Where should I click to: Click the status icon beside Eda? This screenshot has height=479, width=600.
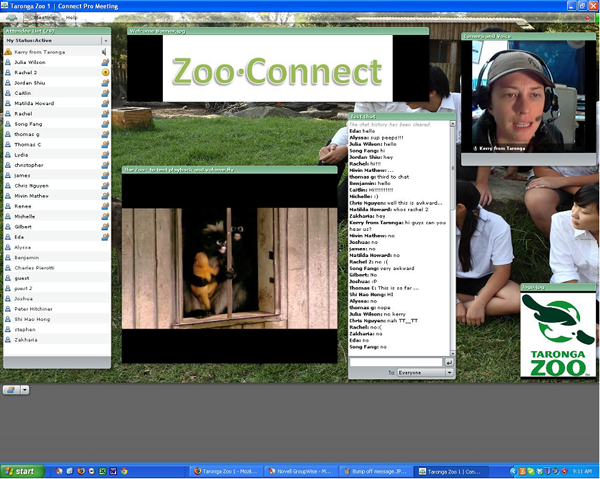point(105,237)
